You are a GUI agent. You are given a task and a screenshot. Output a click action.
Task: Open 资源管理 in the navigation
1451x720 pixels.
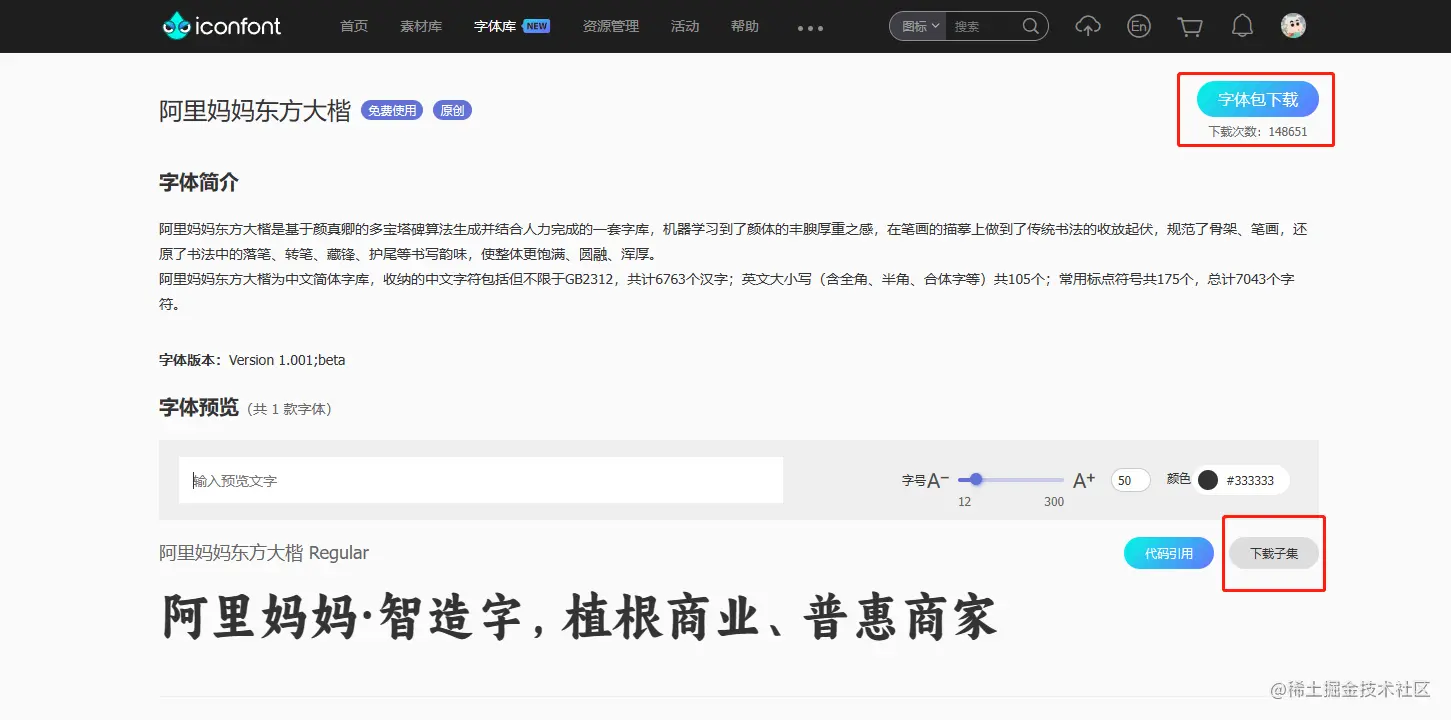tap(611, 26)
